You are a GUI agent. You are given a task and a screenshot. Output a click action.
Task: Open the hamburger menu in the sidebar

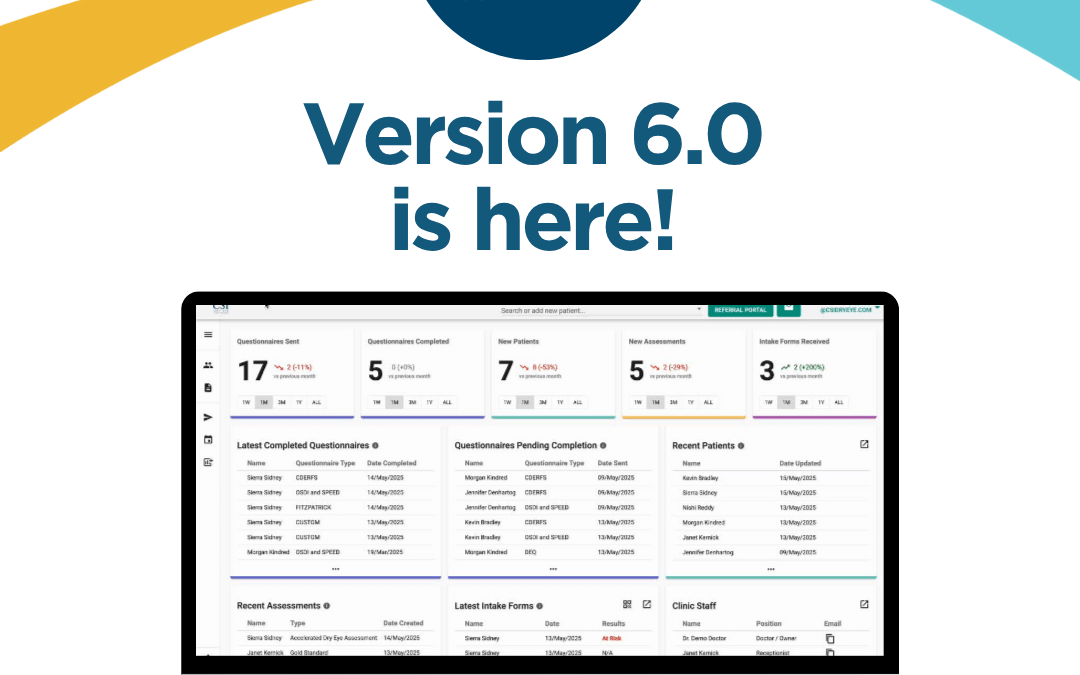point(208,335)
